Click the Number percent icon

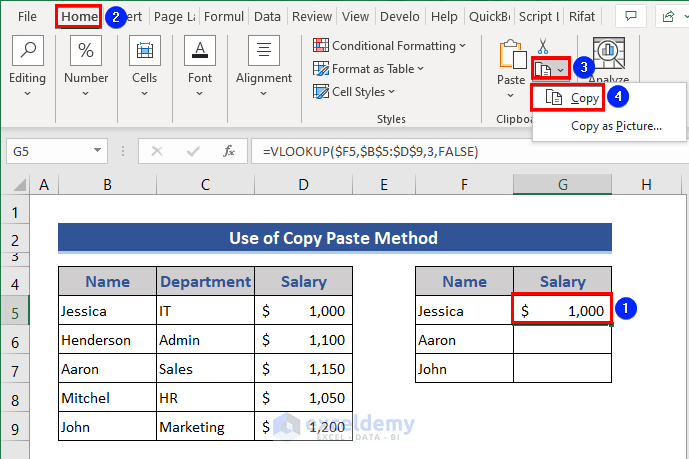point(86,51)
